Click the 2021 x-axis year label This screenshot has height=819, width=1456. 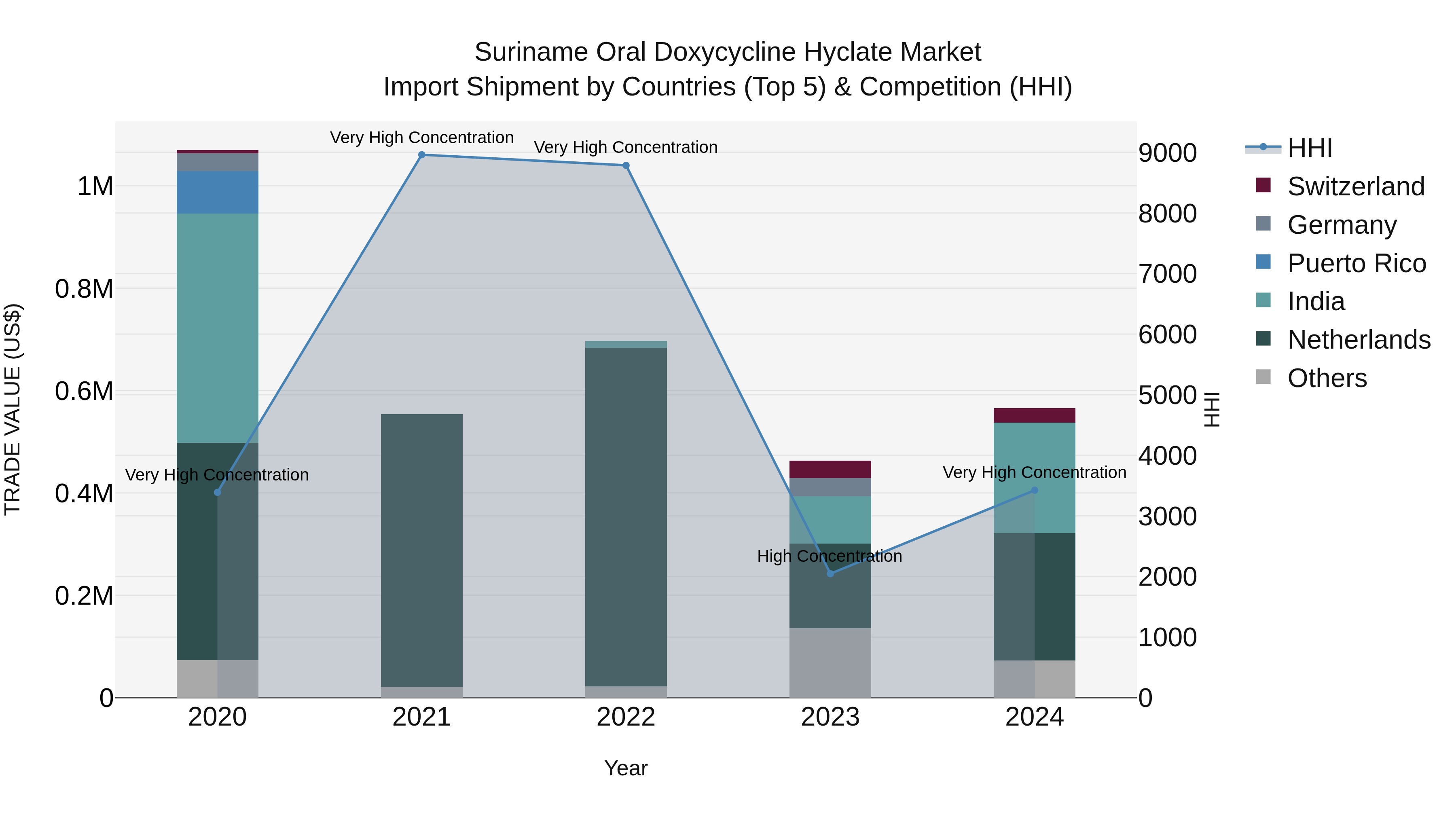[422, 717]
